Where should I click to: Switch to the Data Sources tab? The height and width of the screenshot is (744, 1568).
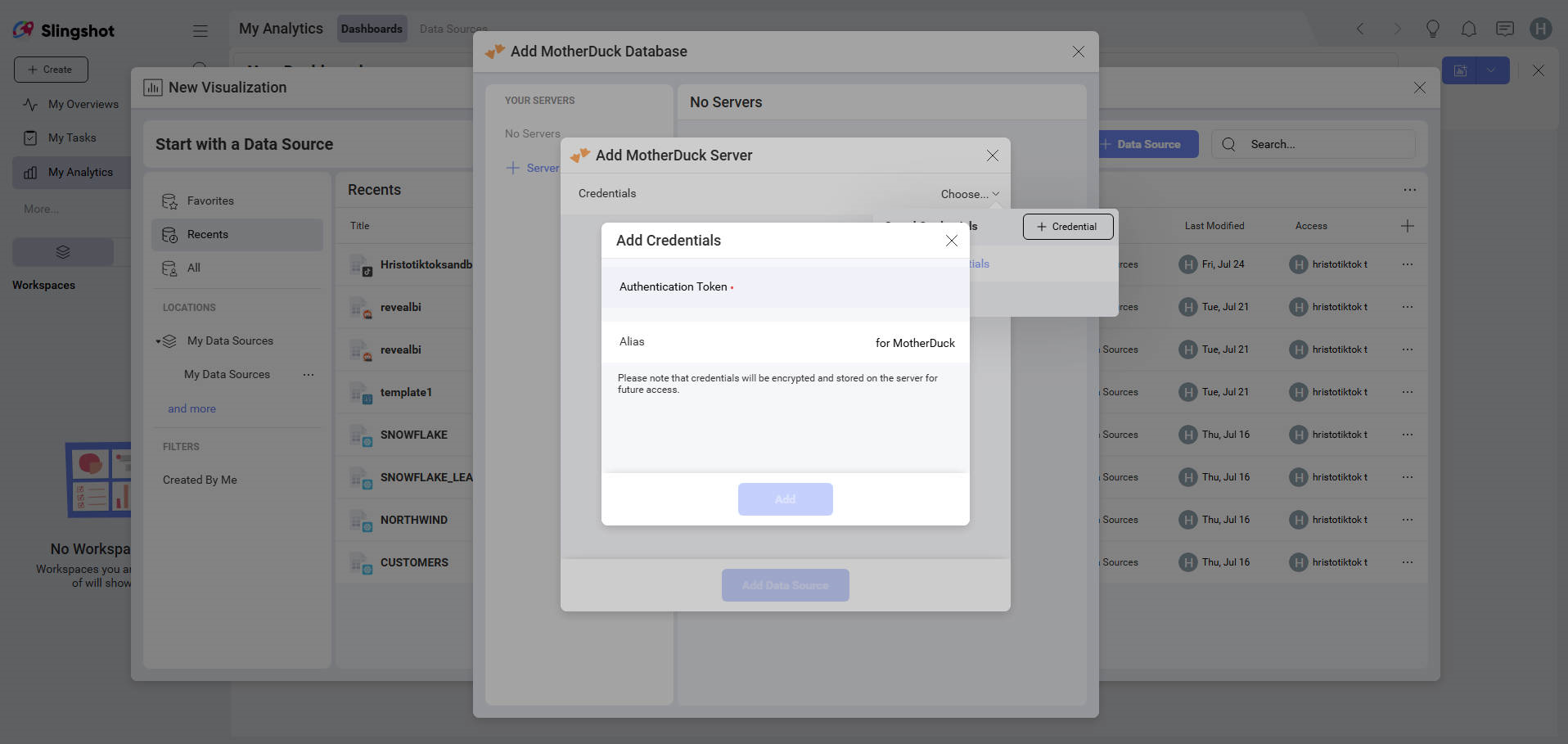453,29
